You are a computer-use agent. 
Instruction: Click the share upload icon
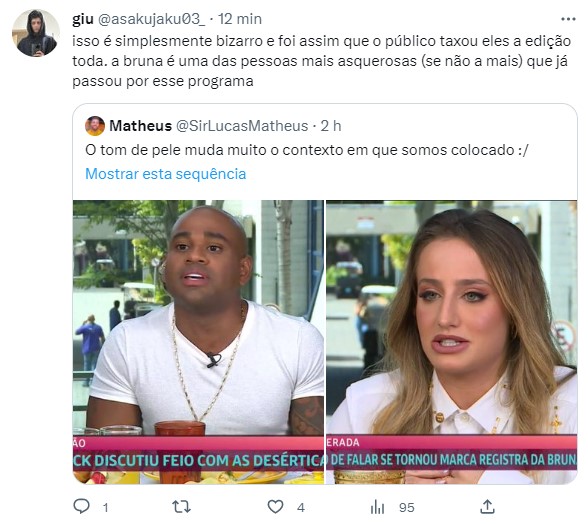click(487, 507)
